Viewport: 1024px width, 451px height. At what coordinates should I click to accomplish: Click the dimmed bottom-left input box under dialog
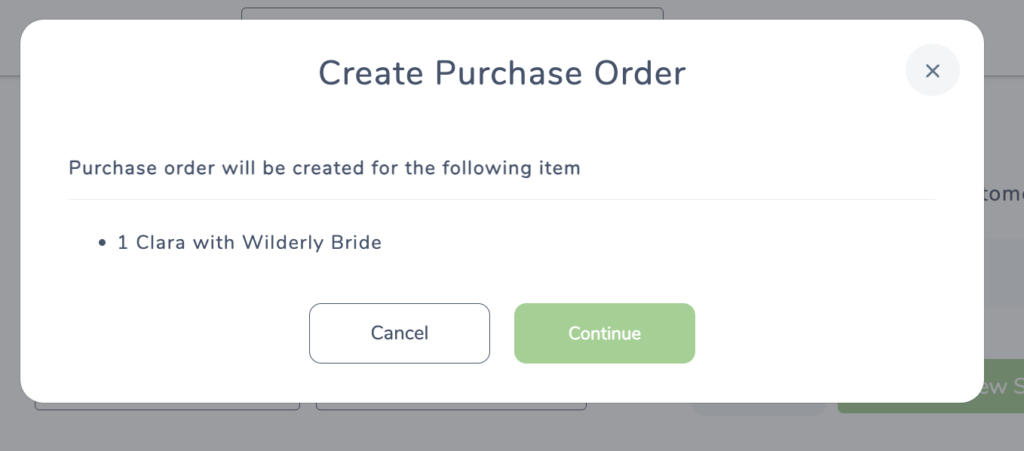click(x=167, y=407)
